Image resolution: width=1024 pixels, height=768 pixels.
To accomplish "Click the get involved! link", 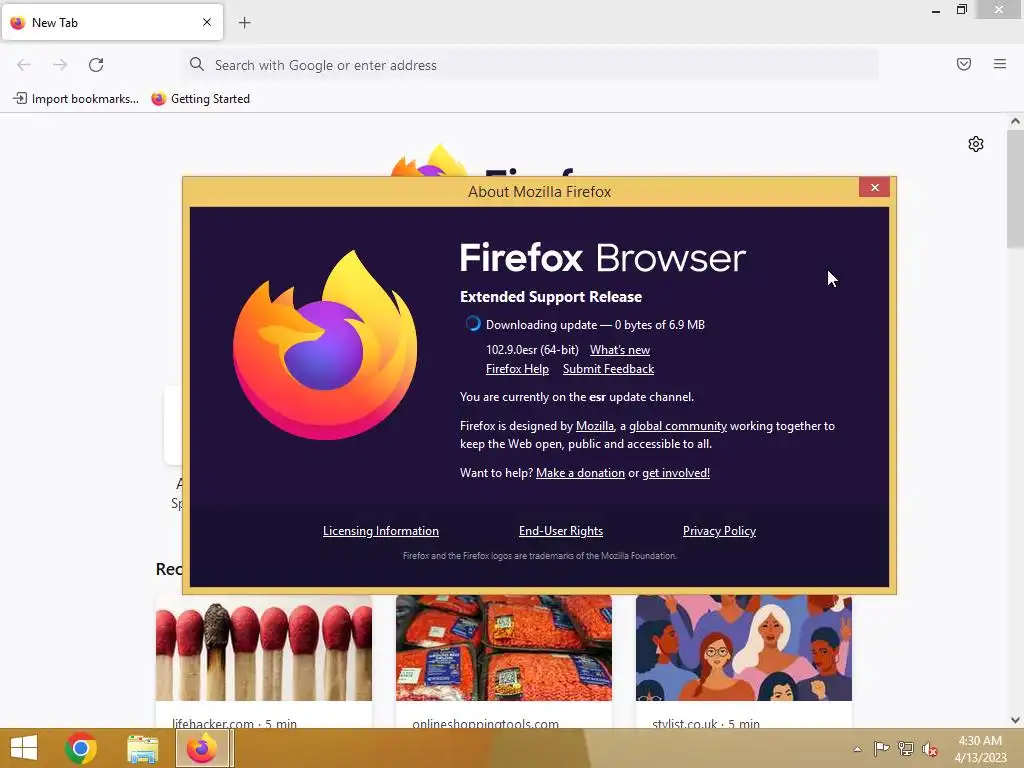I will pos(676,473).
